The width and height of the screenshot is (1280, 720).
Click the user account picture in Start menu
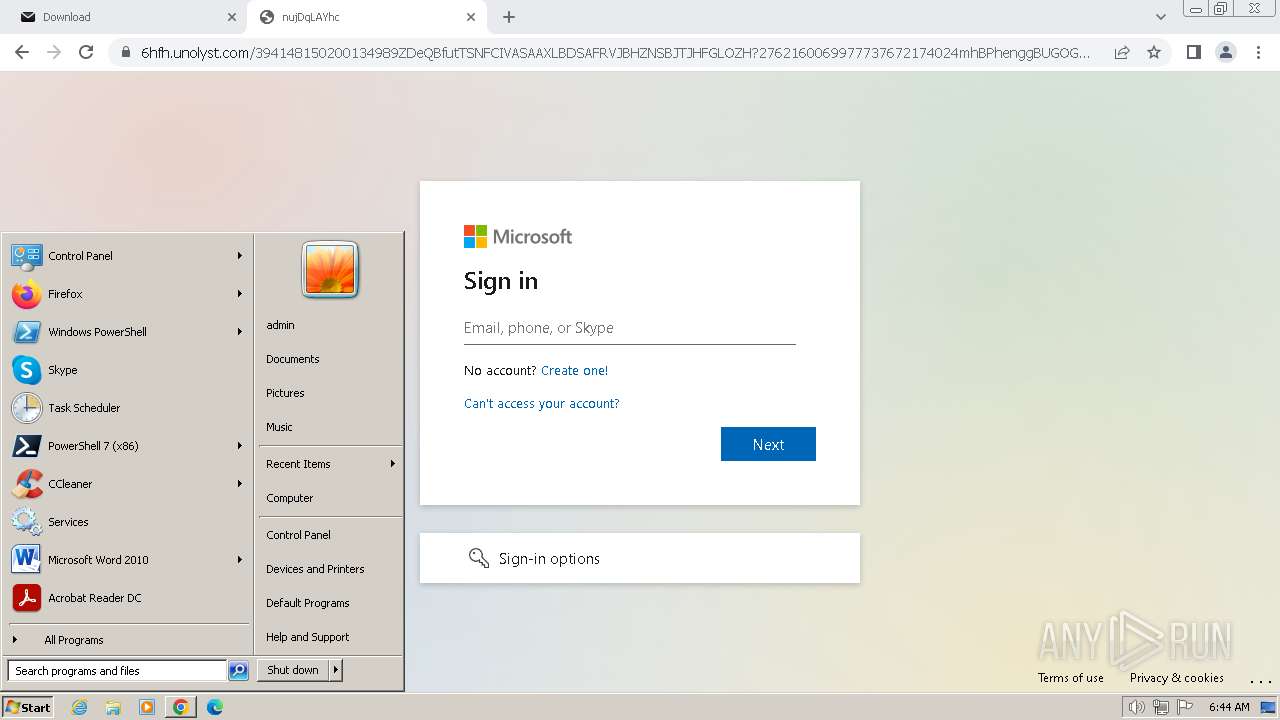(330, 270)
